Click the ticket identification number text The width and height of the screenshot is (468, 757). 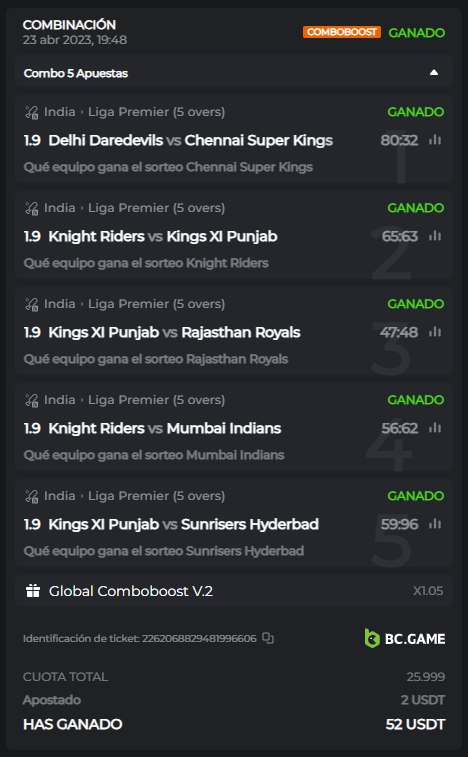coord(199,639)
